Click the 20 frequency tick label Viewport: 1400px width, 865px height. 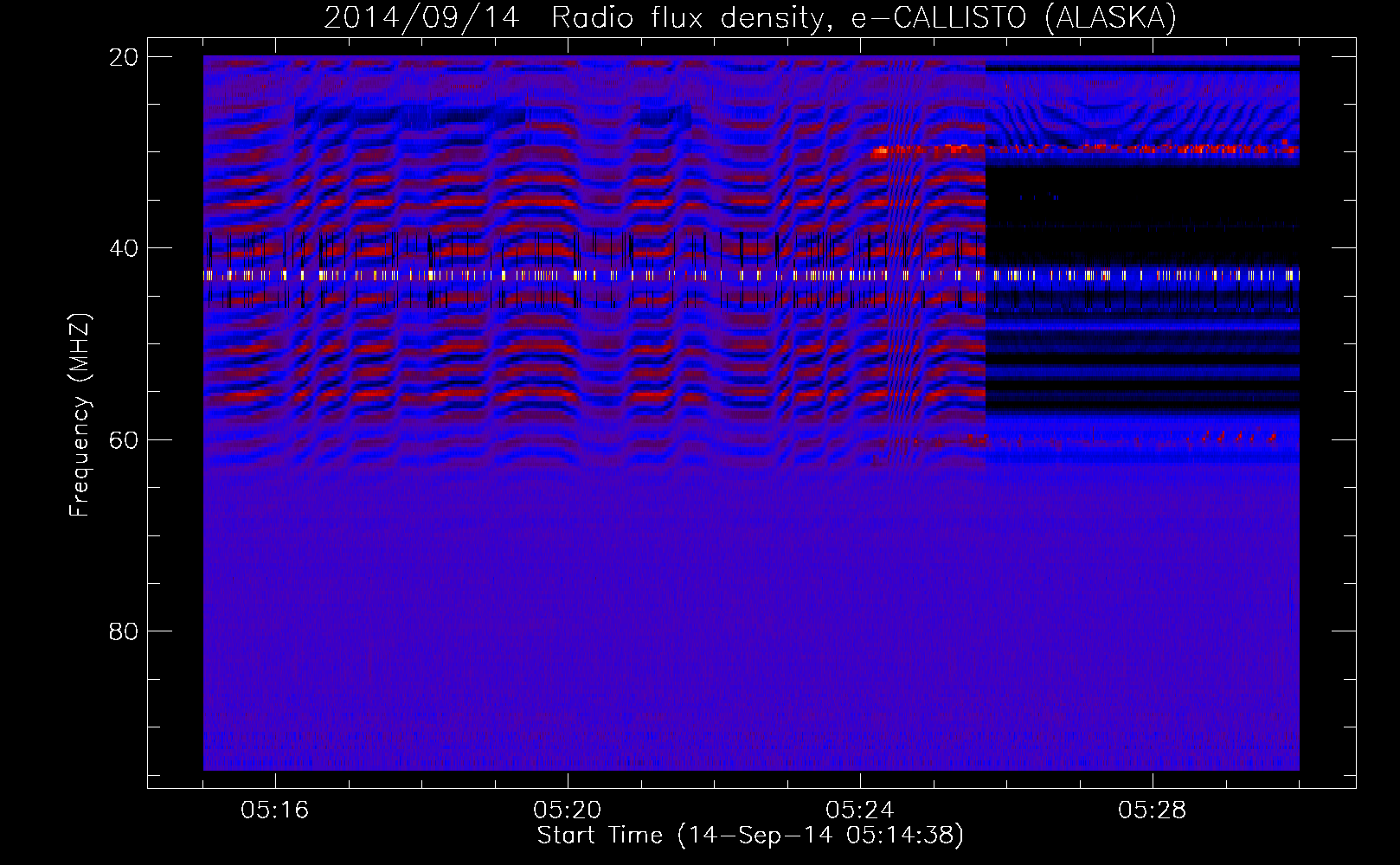(x=124, y=57)
